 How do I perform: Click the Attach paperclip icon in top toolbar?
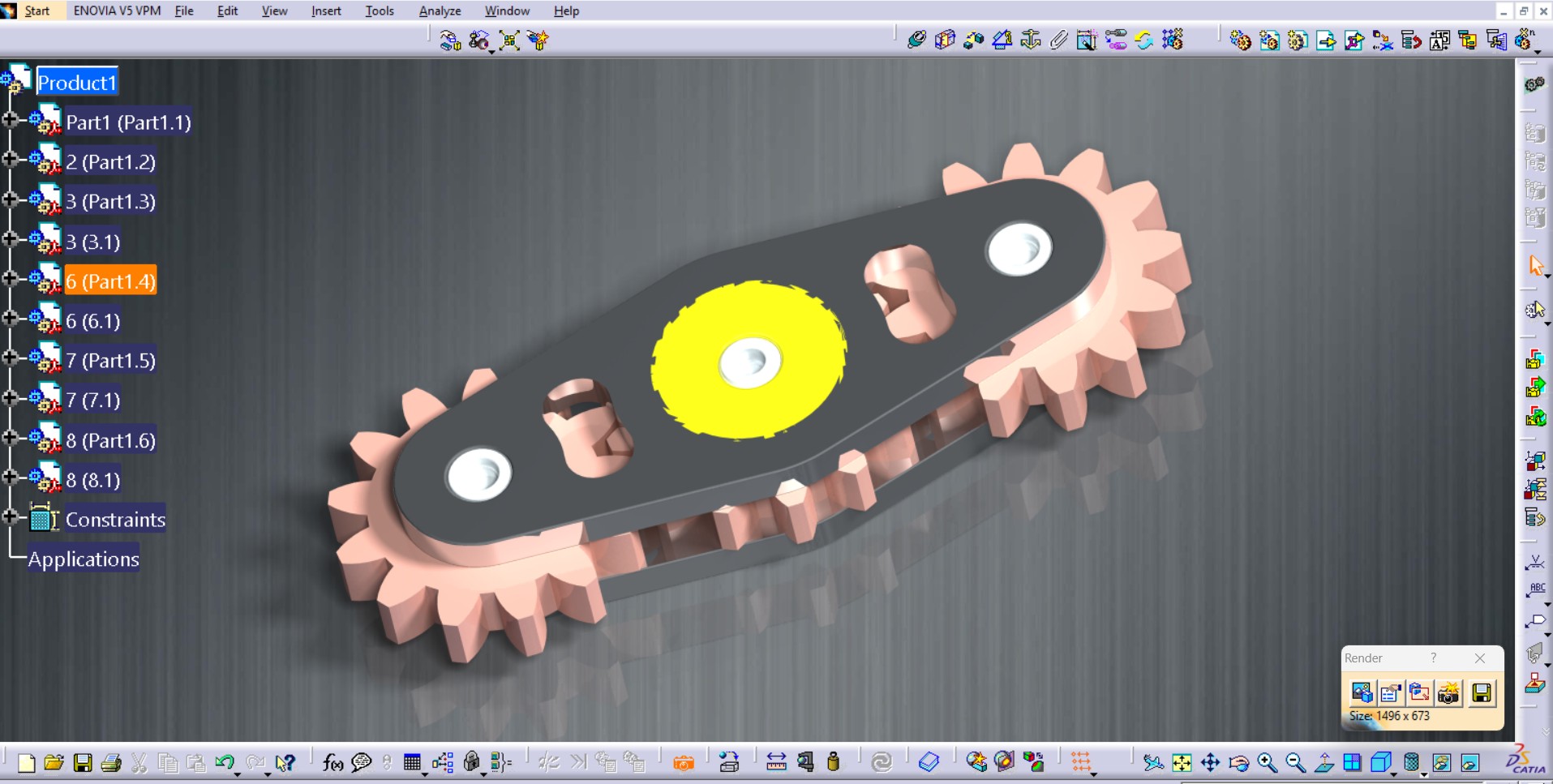coord(1059,40)
